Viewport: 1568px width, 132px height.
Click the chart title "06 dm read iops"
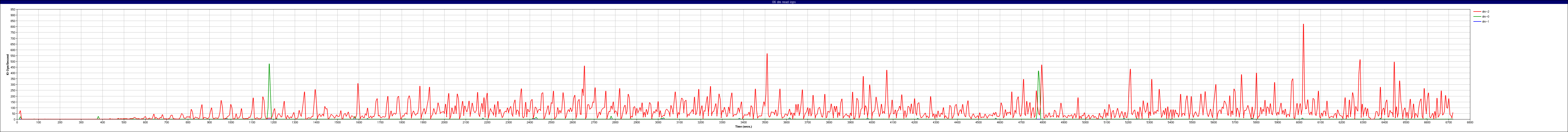click(783, 2)
